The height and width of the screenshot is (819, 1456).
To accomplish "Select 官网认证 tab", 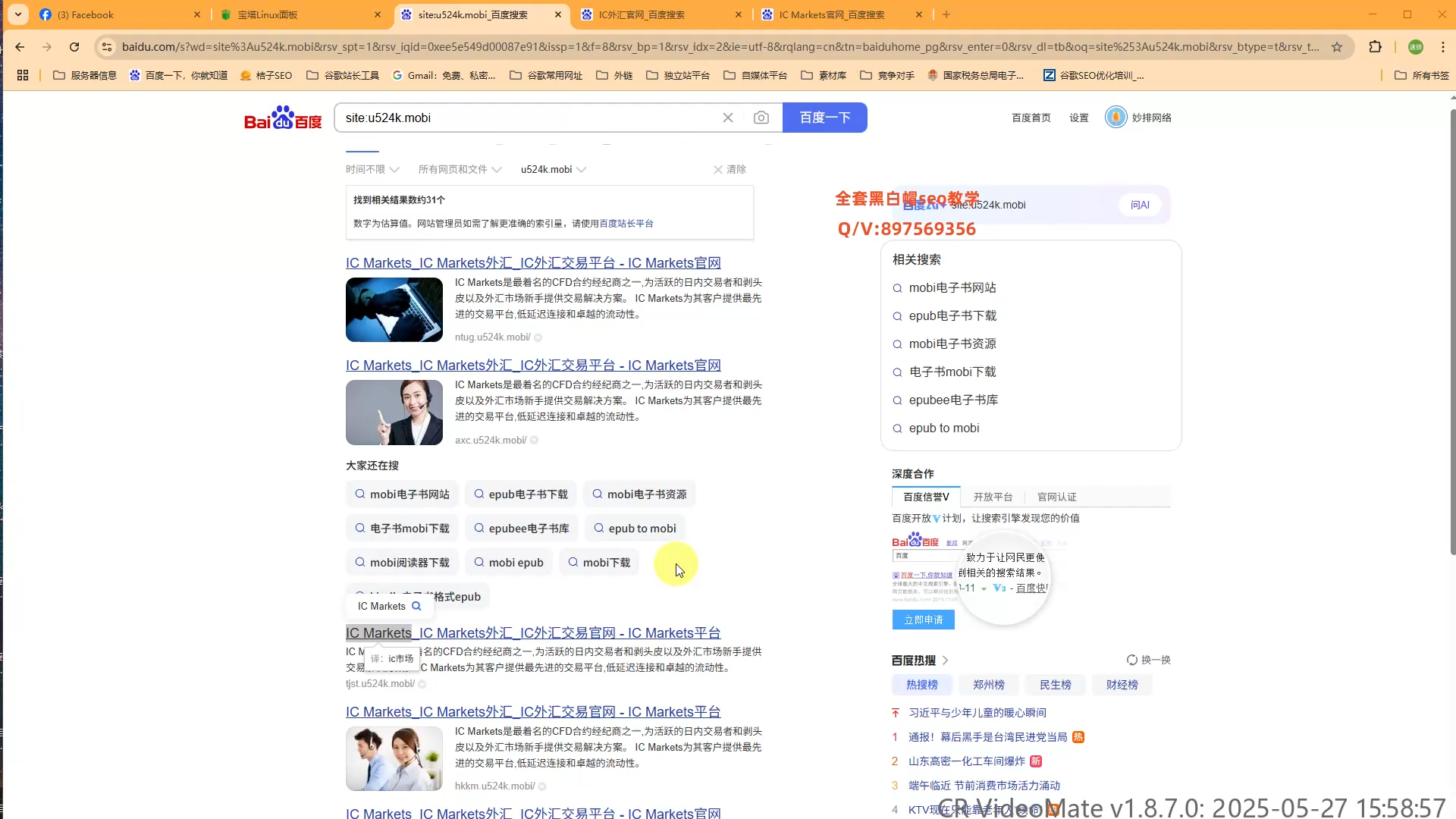I will (x=1056, y=497).
